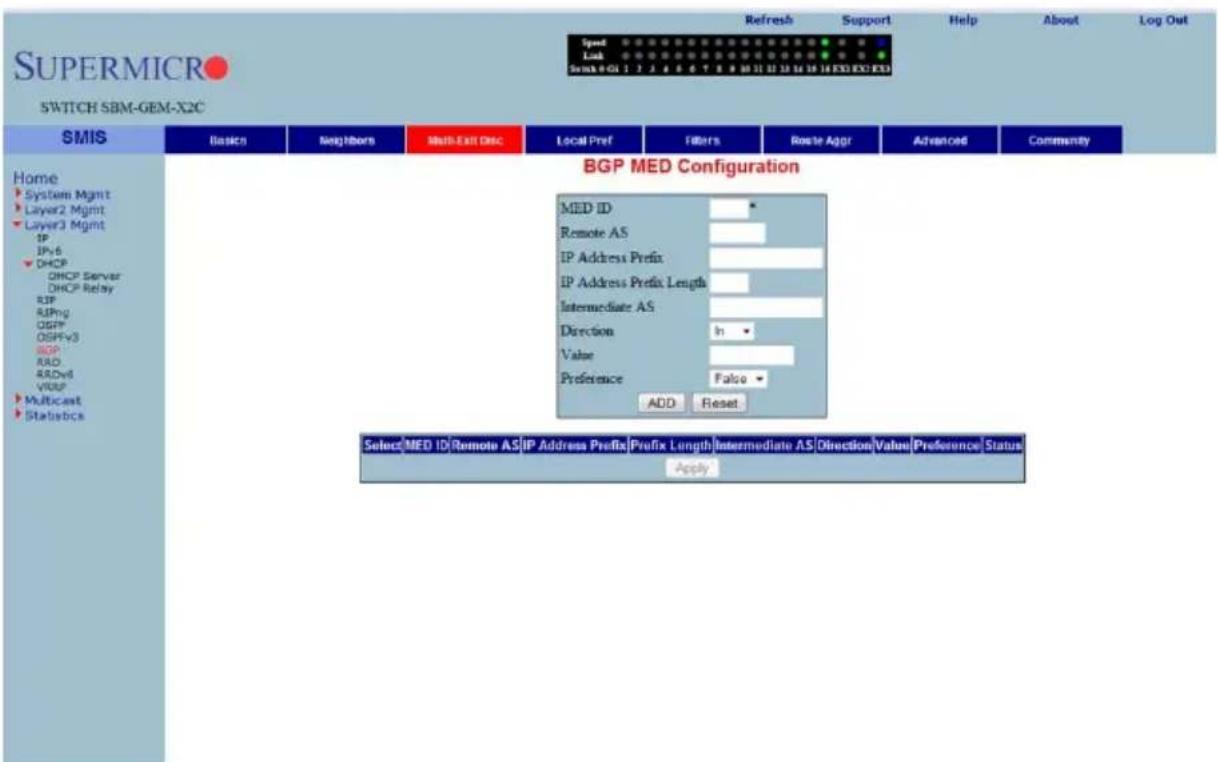Focus the Remote AS input field

[x=737, y=233]
